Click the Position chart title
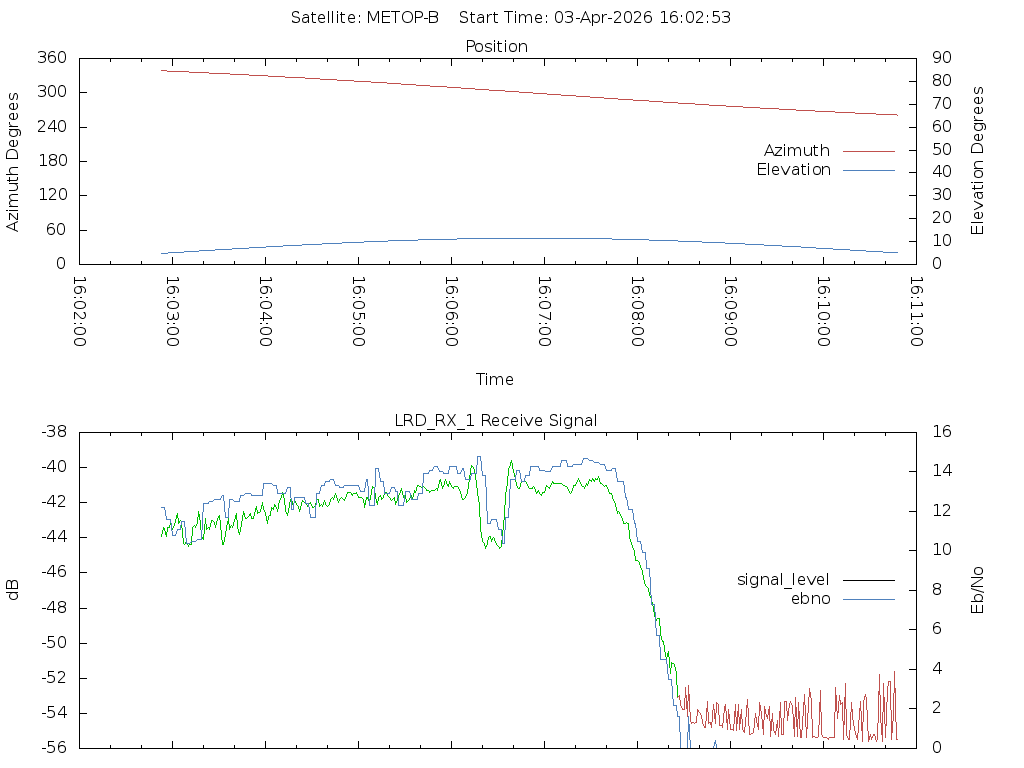This screenshot has height=768, width=1024. pyautogui.click(x=496, y=47)
